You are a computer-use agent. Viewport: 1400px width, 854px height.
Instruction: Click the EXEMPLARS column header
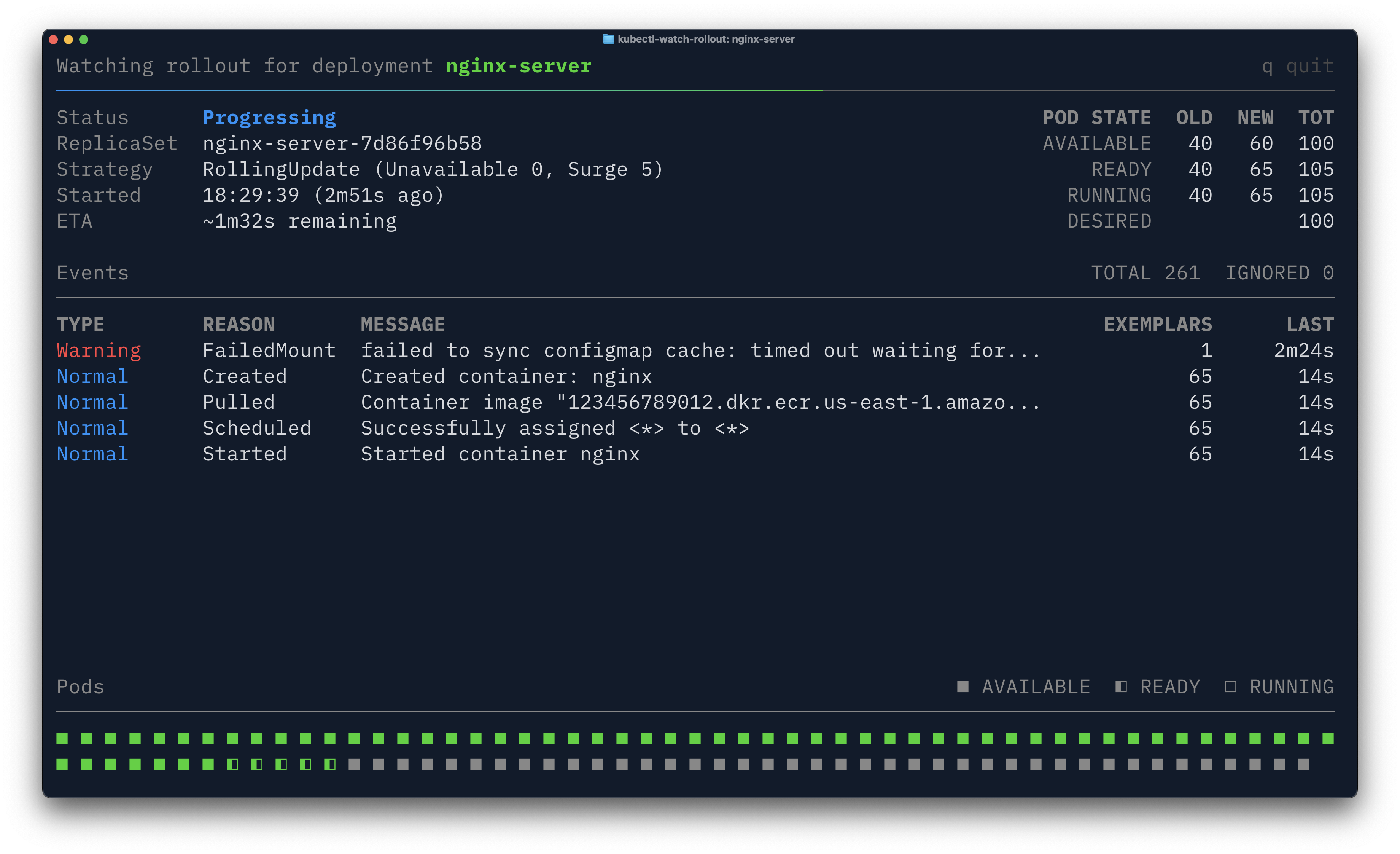(x=1157, y=325)
